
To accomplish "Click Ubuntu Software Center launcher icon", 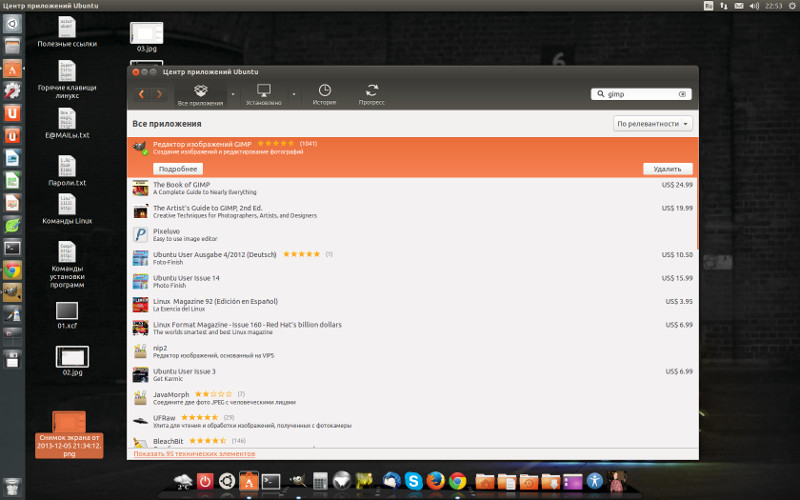I will (x=12, y=68).
